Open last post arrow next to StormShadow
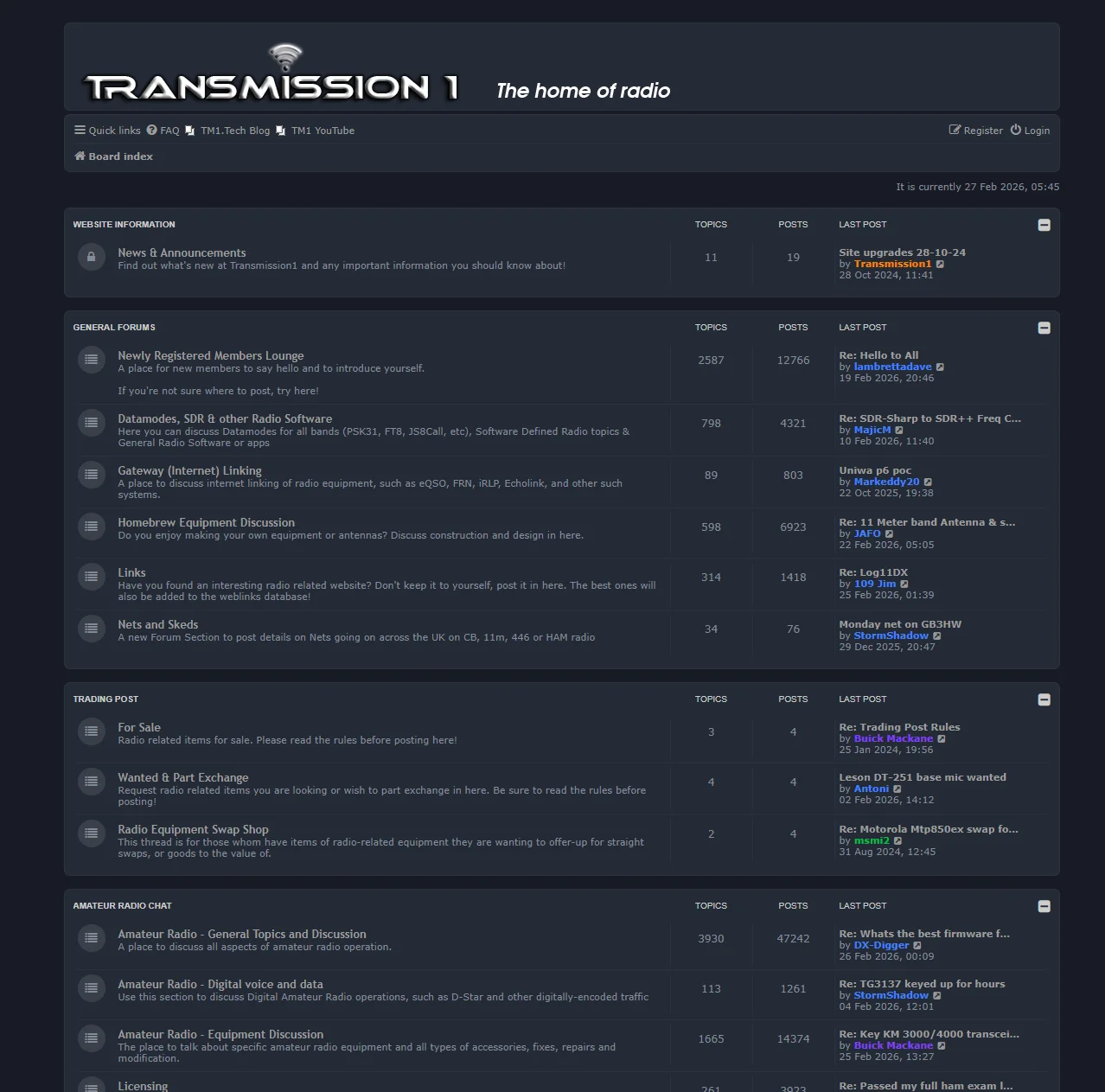The height and width of the screenshot is (1092, 1105). (x=938, y=635)
